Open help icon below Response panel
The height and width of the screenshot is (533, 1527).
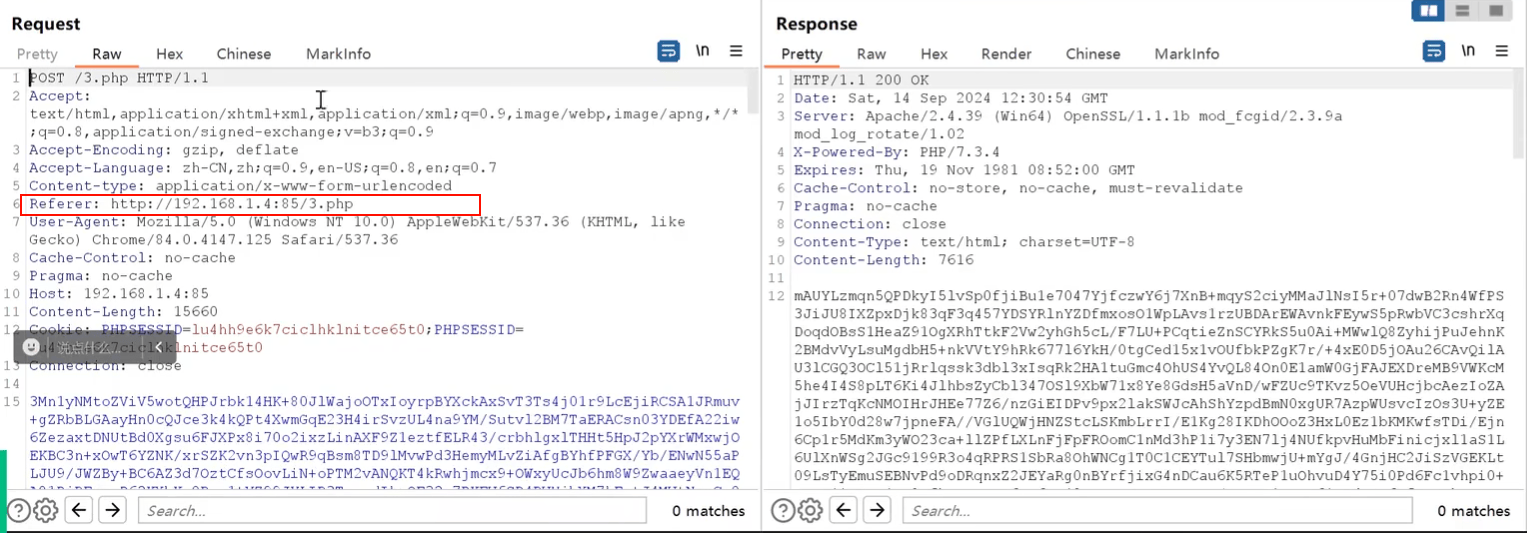point(783,511)
